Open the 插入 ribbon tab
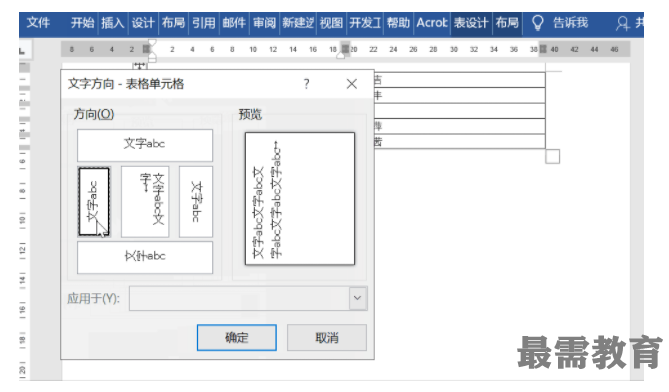 point(113,23)
